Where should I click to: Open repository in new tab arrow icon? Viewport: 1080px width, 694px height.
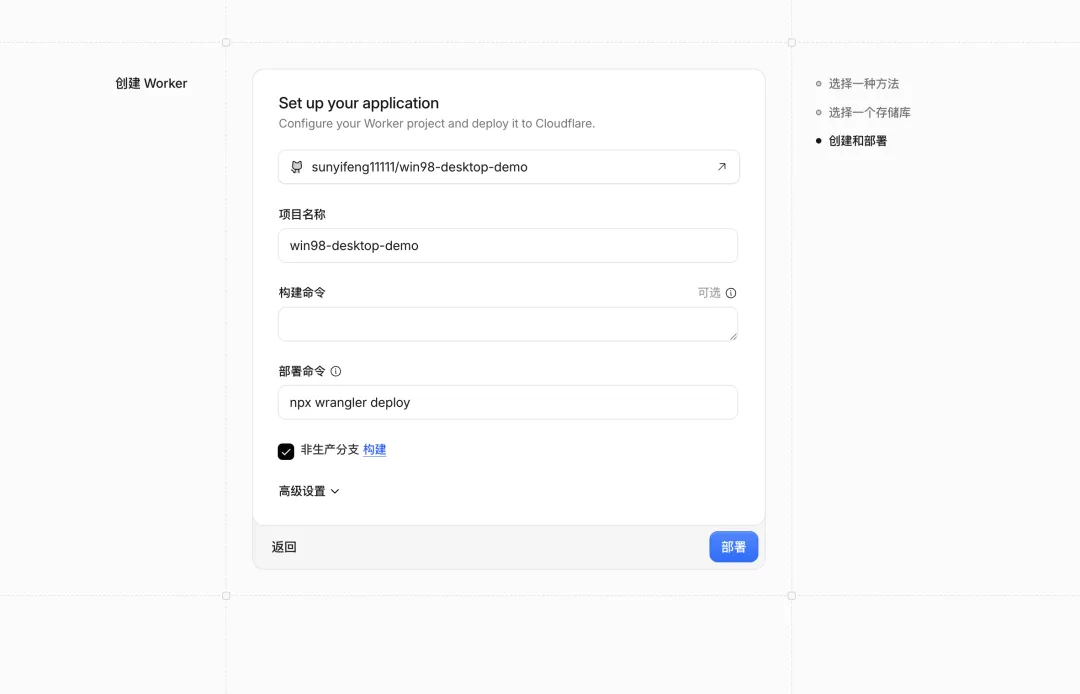point(722,167)
